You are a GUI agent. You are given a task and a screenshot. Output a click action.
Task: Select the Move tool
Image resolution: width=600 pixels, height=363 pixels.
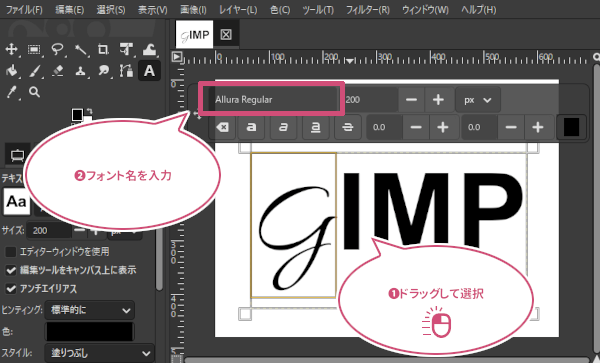(x=11, y=49)
